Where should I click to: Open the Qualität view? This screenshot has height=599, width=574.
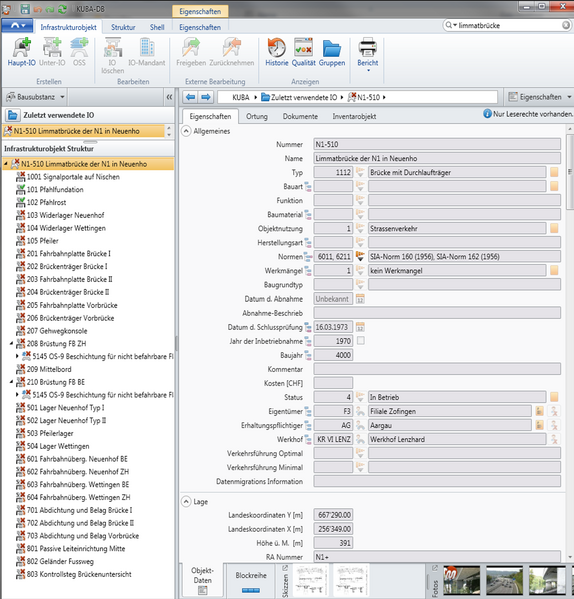(x=304, y=52)
